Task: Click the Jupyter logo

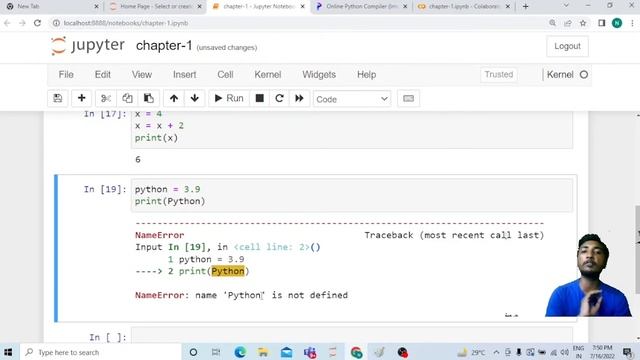Action: [x=88, y=45]
